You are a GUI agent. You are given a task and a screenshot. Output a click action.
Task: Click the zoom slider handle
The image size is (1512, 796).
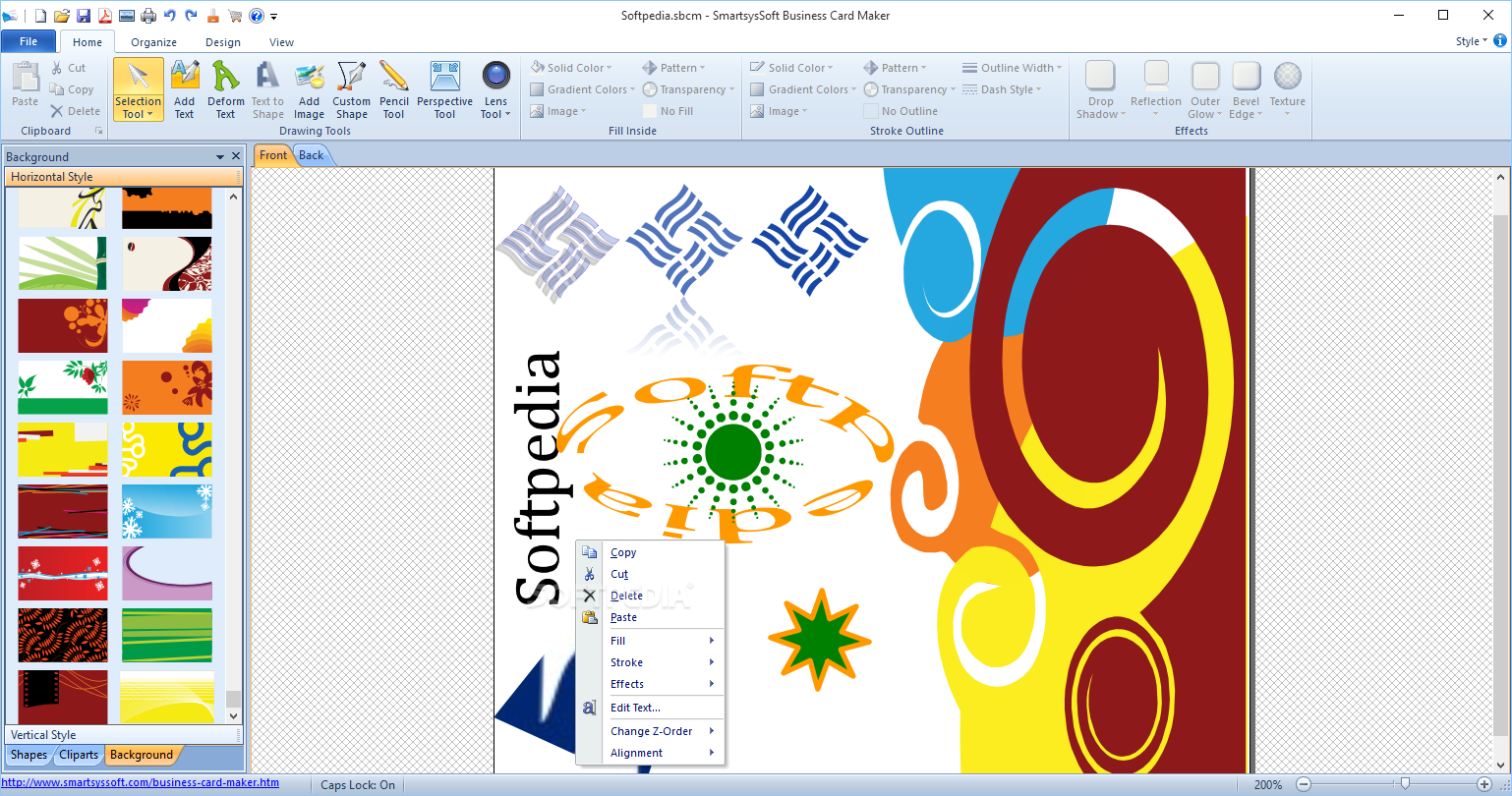[1406, 784]
